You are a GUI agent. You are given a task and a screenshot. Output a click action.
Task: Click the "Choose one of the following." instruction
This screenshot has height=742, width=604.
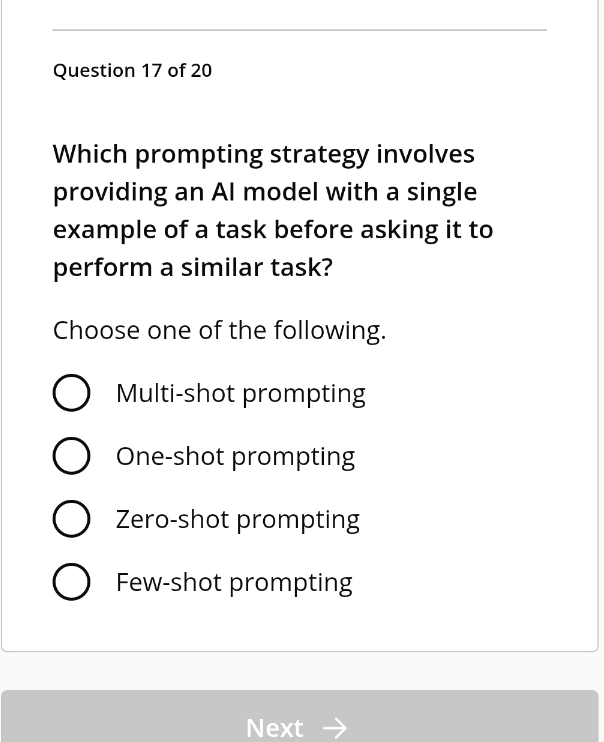click(x=219, y=331)
